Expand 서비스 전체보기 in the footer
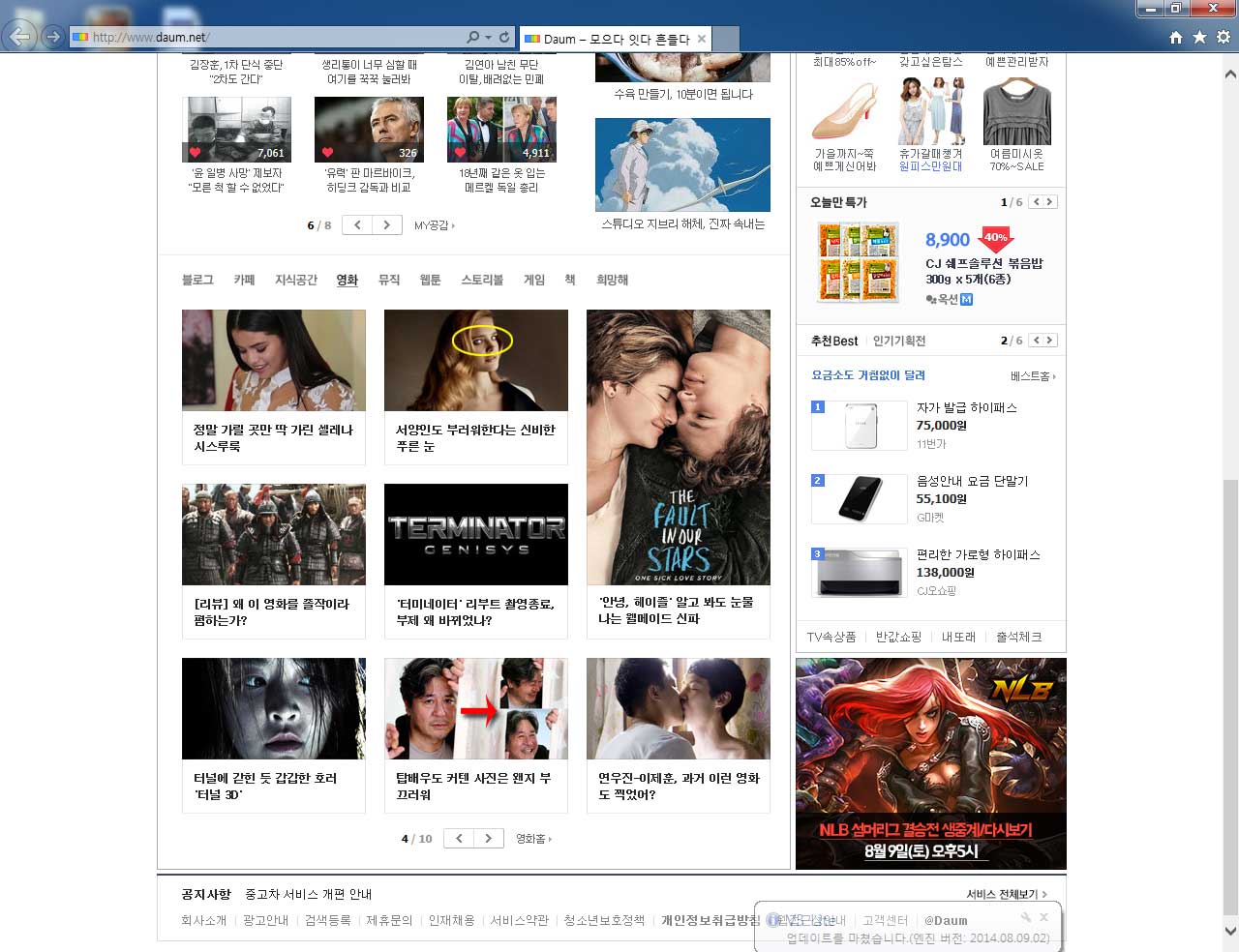This screenshot has height=952, width=1239. pos(1006,894)
